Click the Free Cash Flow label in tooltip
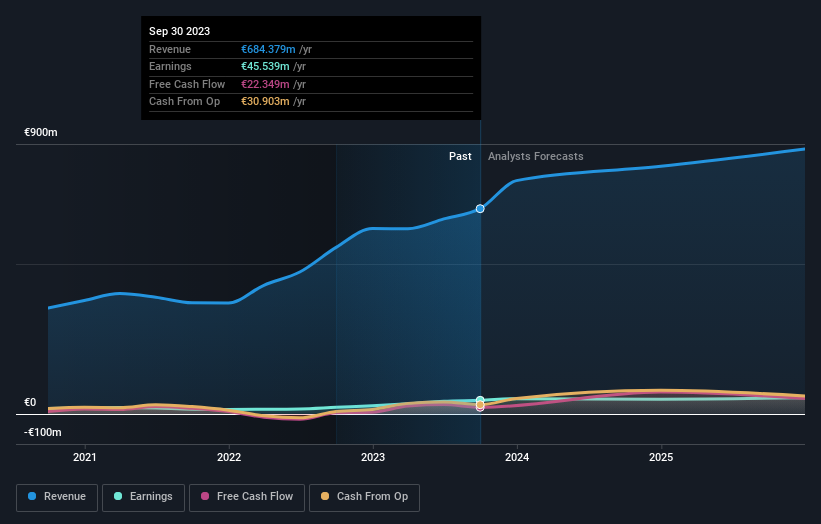Image resolution: width=821 pixels, height=524 pixels. click(187, 84)
